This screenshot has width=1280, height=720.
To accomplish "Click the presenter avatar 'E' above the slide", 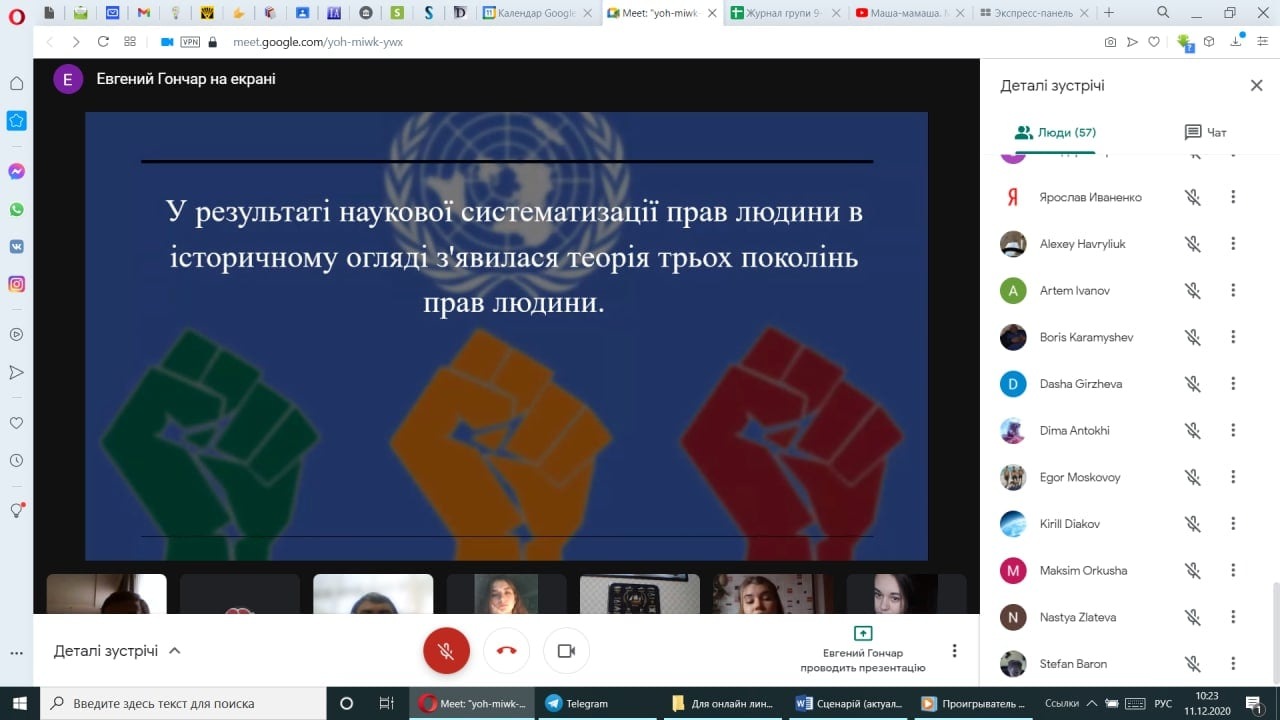I will click(x=68, y=79).
